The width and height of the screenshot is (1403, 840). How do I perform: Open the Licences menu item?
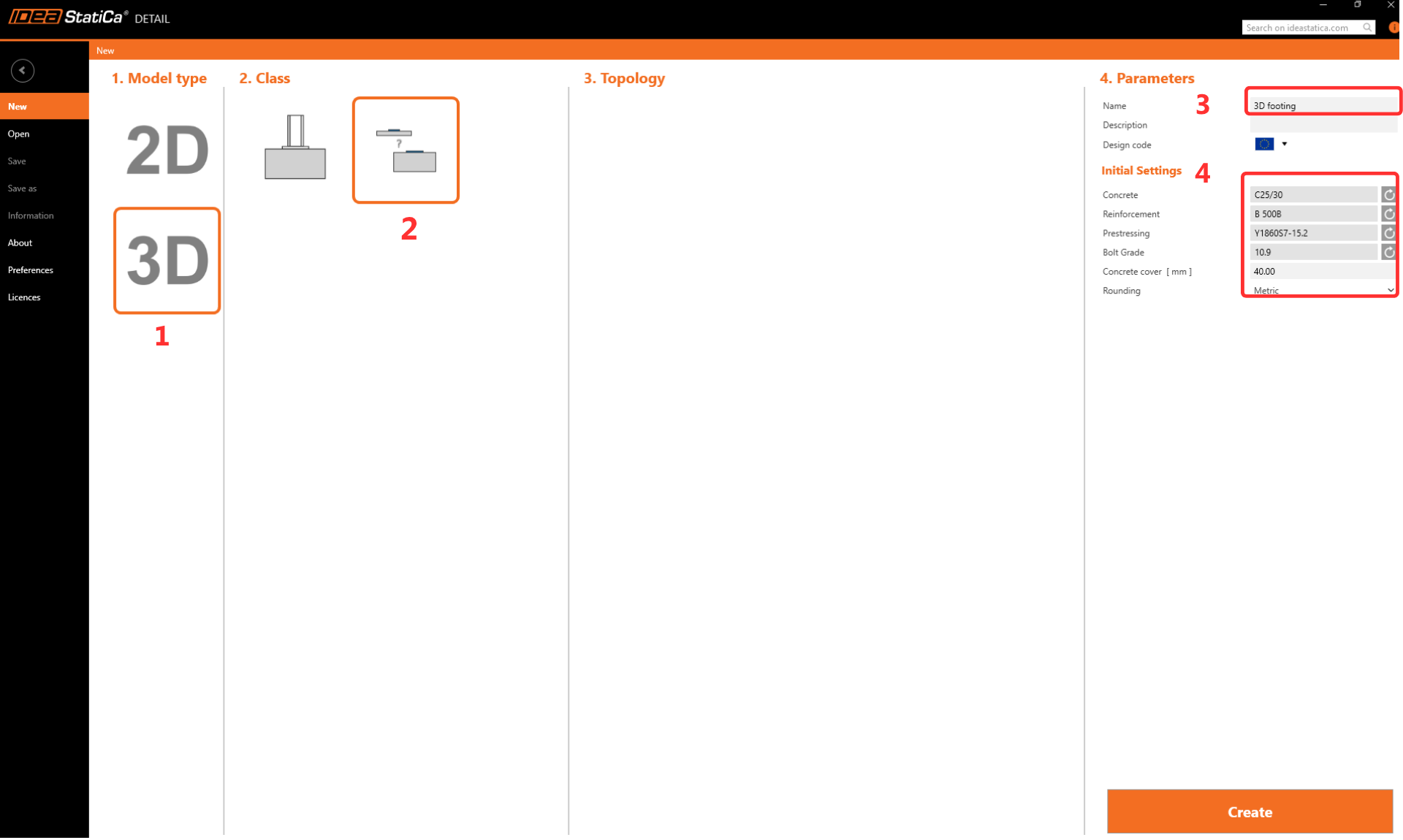pos(24,297)
